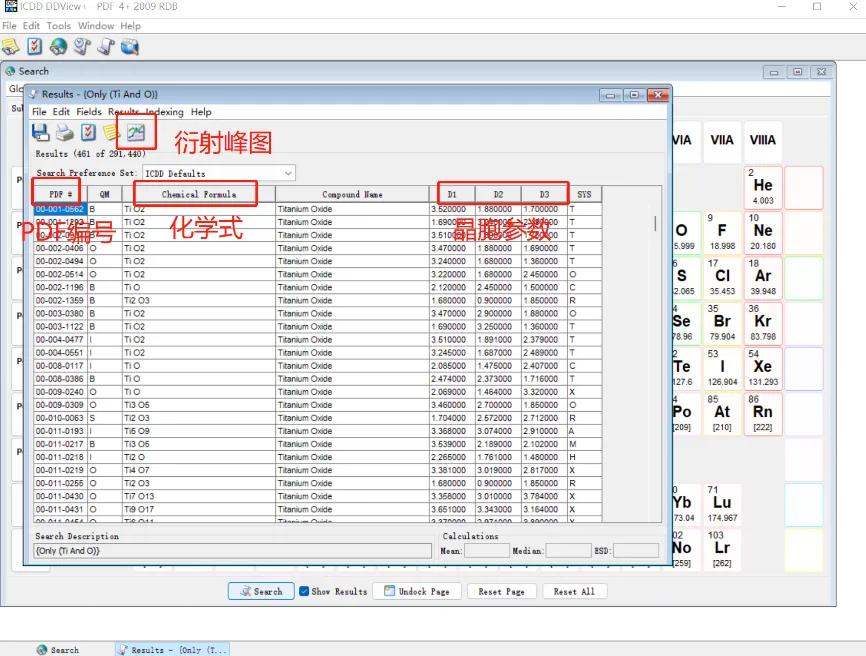The height and width of the screenshot is (656, 866).
Task: Click the Reset All button
Action: coord(575,590)
